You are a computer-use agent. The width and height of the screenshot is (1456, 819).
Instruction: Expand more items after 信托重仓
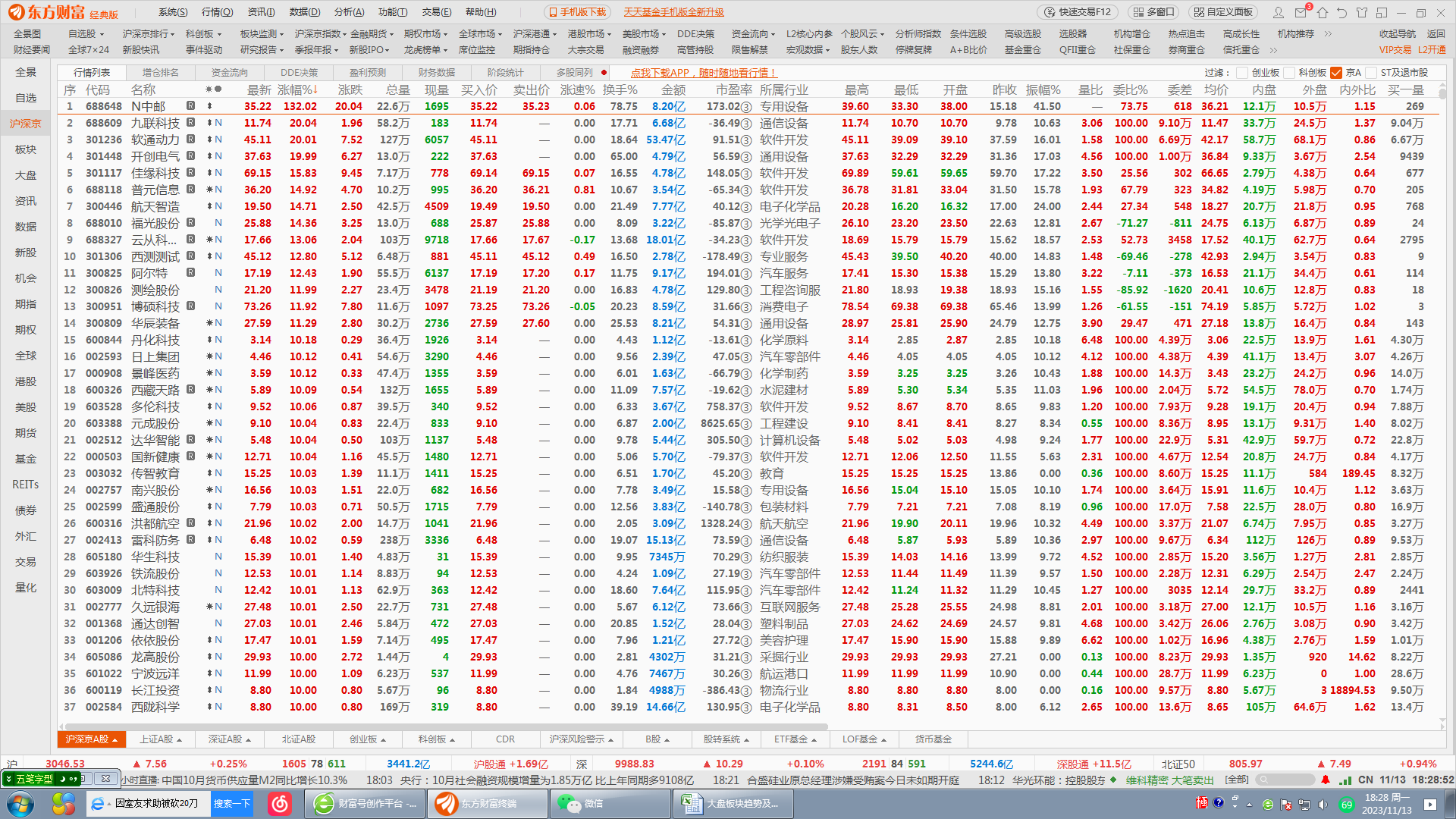pos(1273,50)
